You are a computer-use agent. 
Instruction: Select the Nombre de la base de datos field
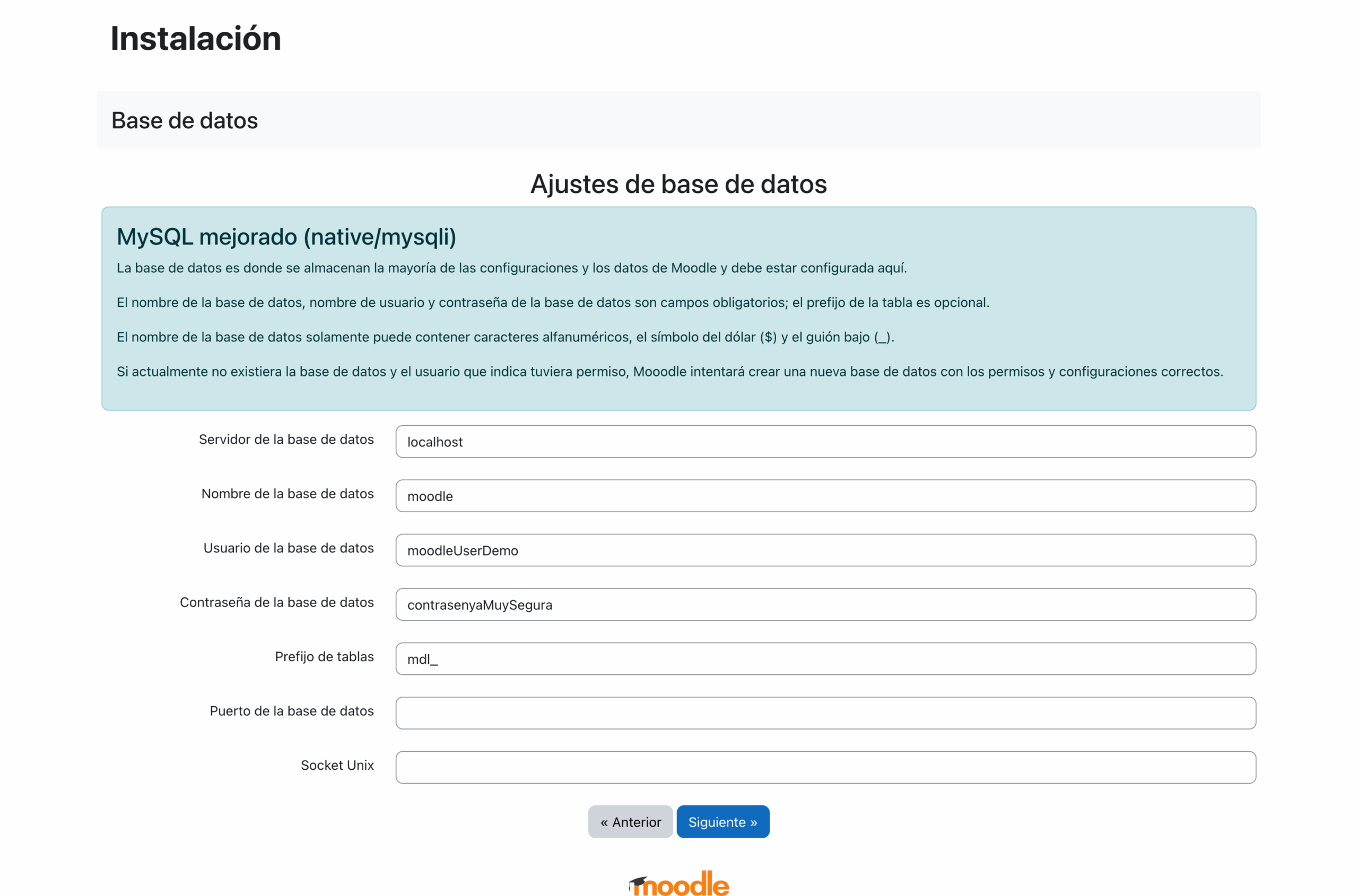(x=825, y=495)
